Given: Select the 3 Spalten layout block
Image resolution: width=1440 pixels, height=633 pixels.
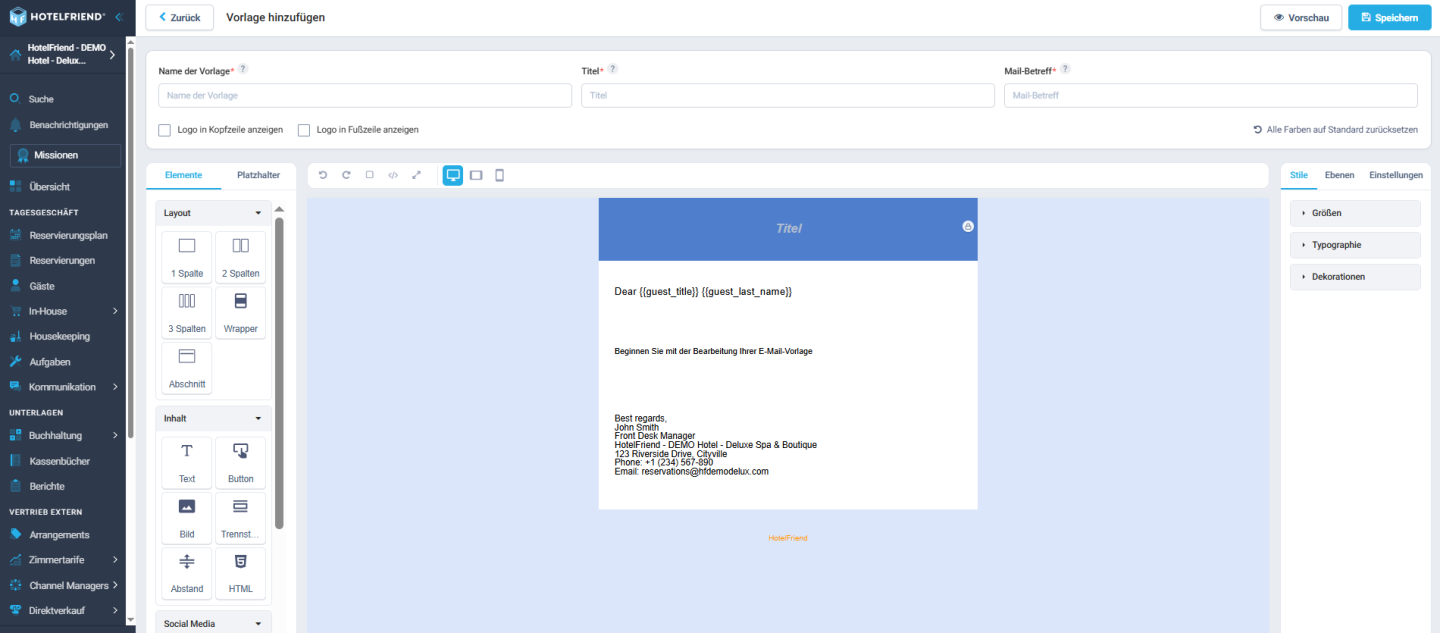Looking at the screenshot, I should [187, 312].
